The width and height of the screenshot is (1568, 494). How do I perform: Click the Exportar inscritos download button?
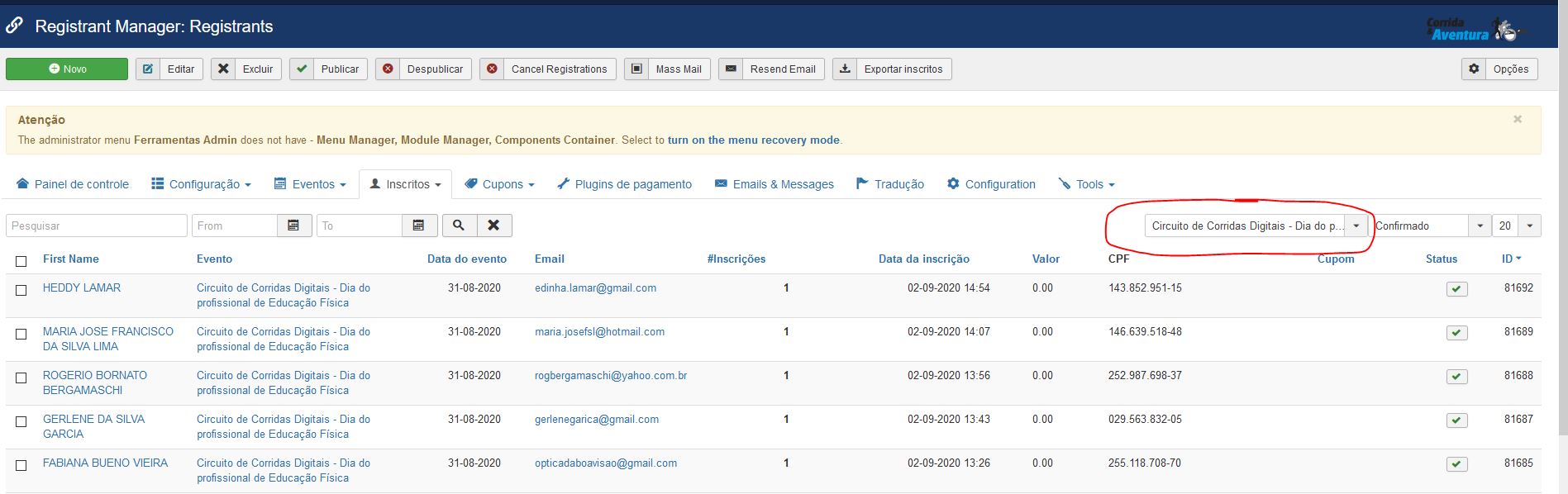tap(892, 69)
